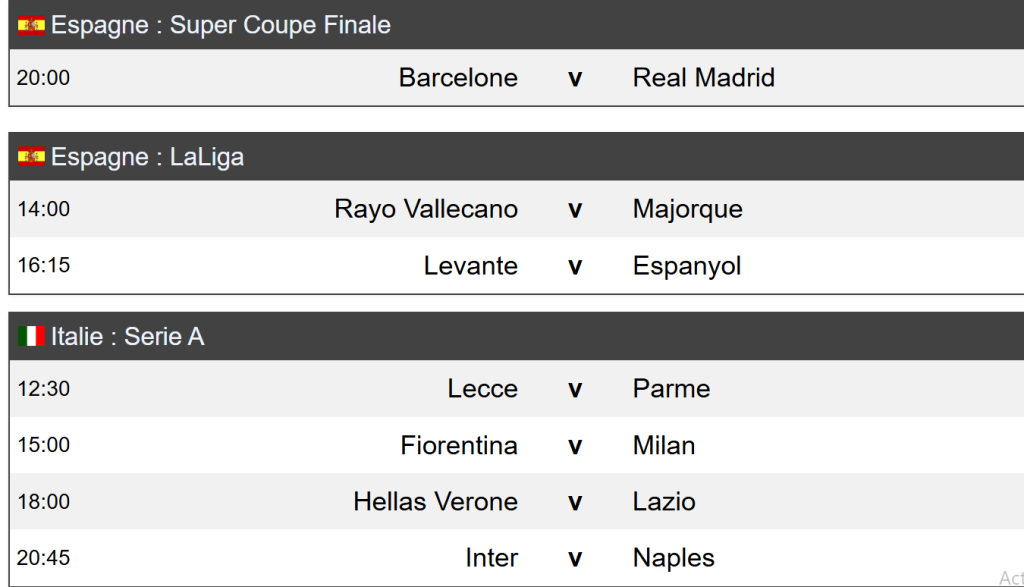Select Real Madrid team name
This screenshot has width=1024, height=587.
coord(704,78)
